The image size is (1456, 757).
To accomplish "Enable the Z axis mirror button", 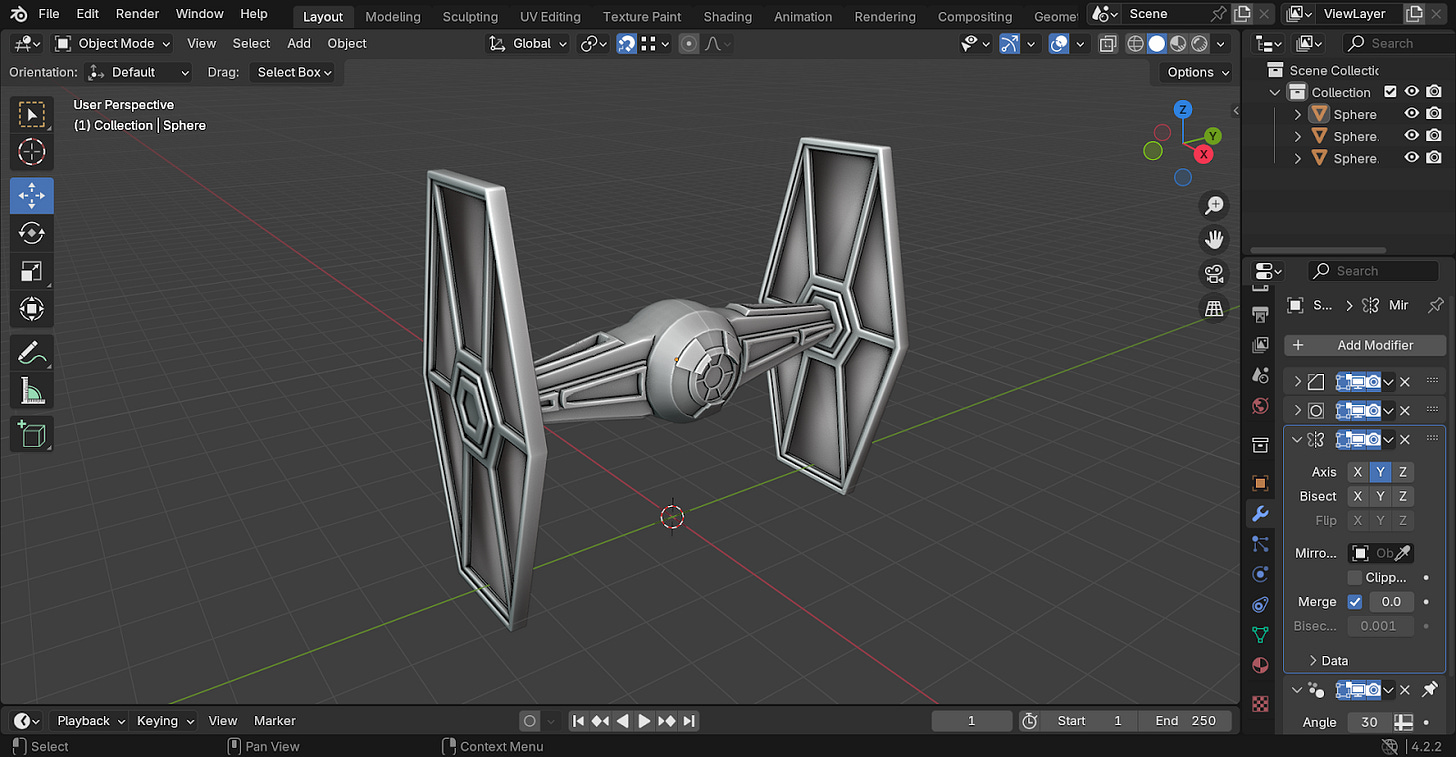I will (x=1403, y=472).
